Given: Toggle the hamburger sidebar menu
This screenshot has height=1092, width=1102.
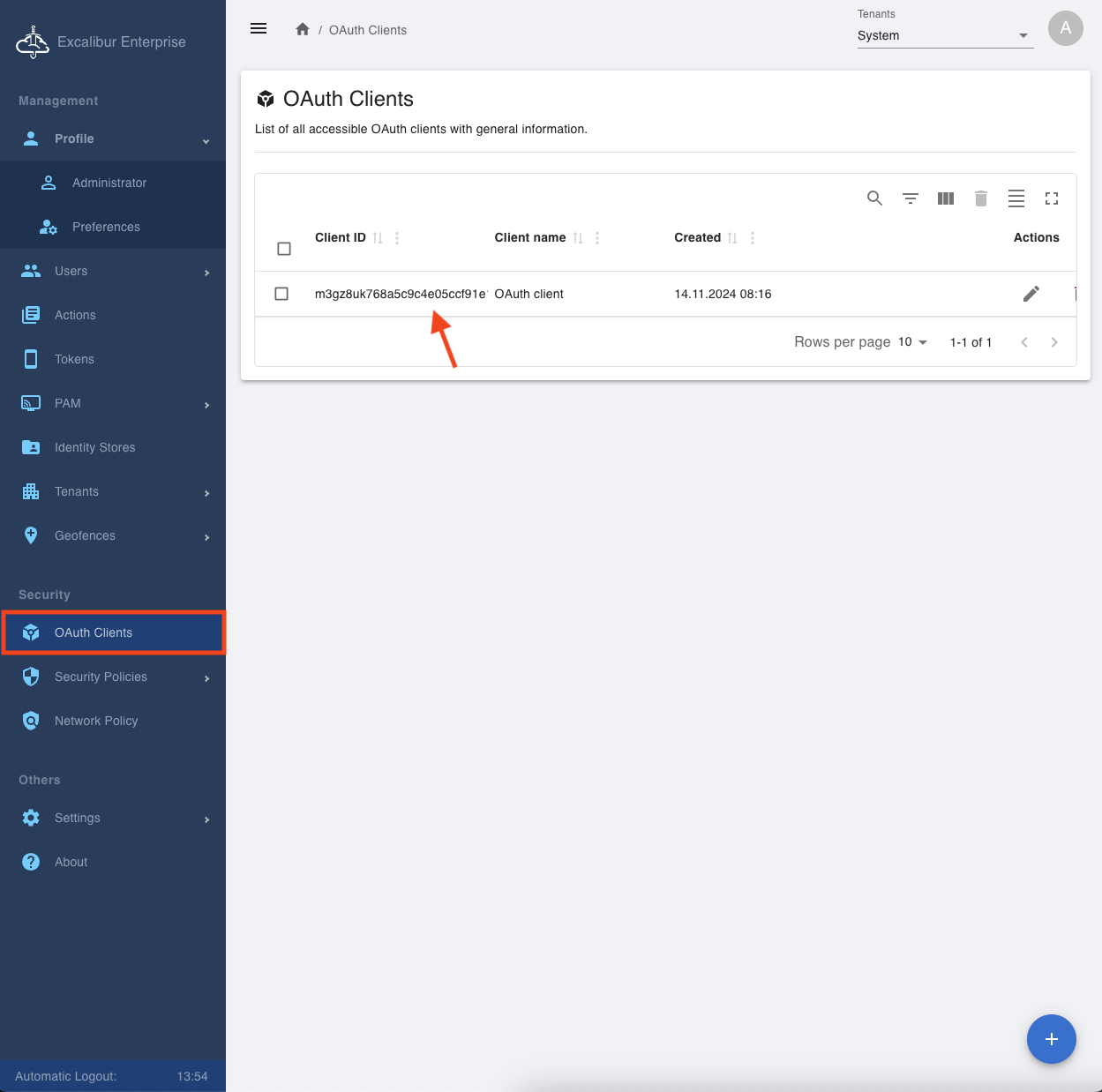Looking at the screenshot, I should [x=259, y=29].
